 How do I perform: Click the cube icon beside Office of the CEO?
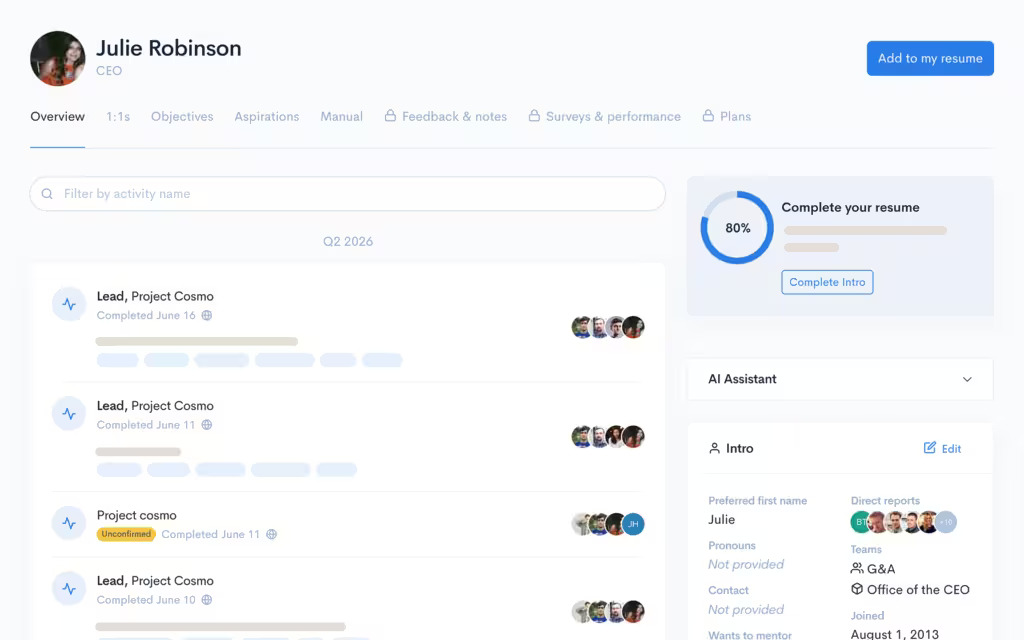pos(857,589)
